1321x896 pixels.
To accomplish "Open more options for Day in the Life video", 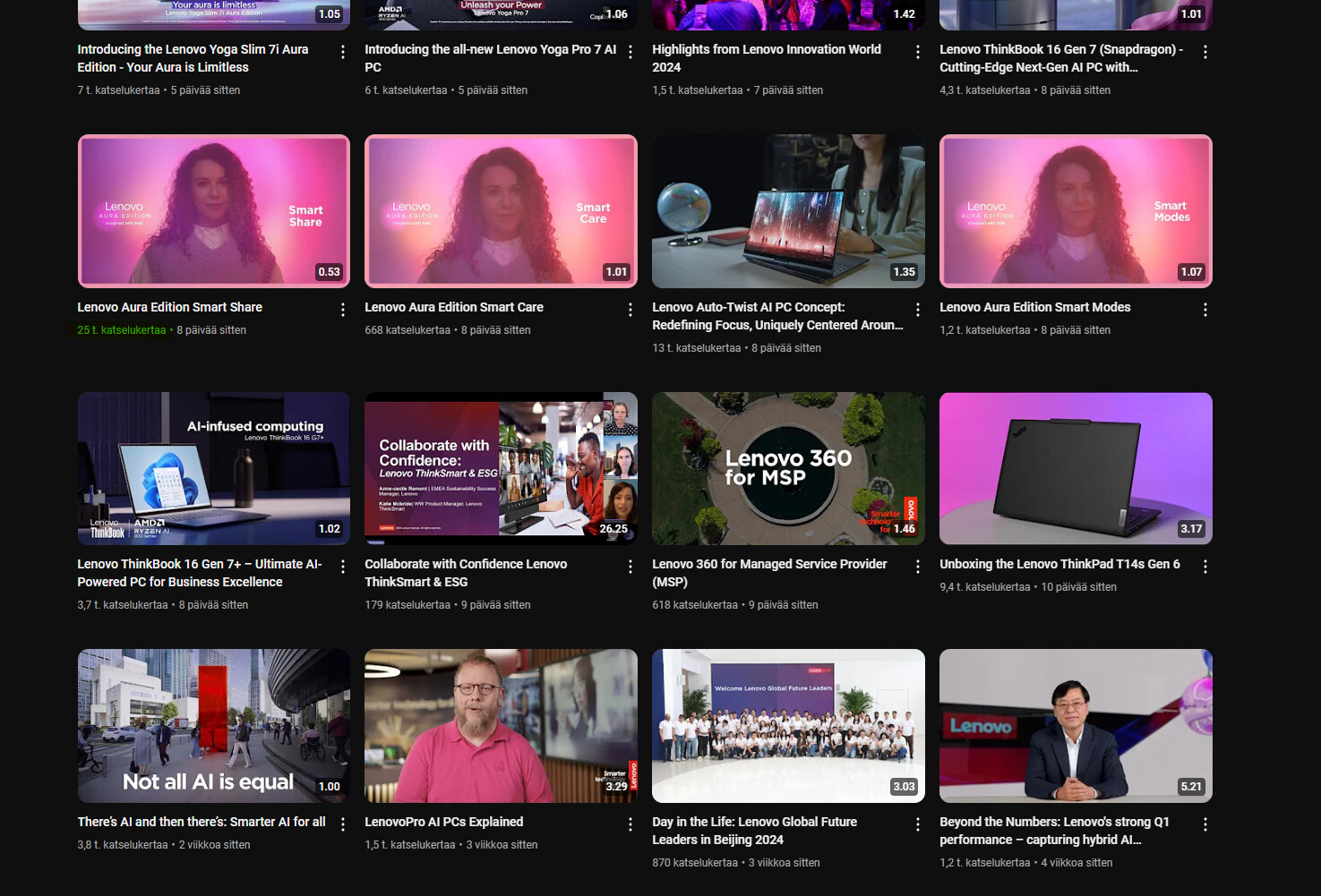I will point(918,824).
